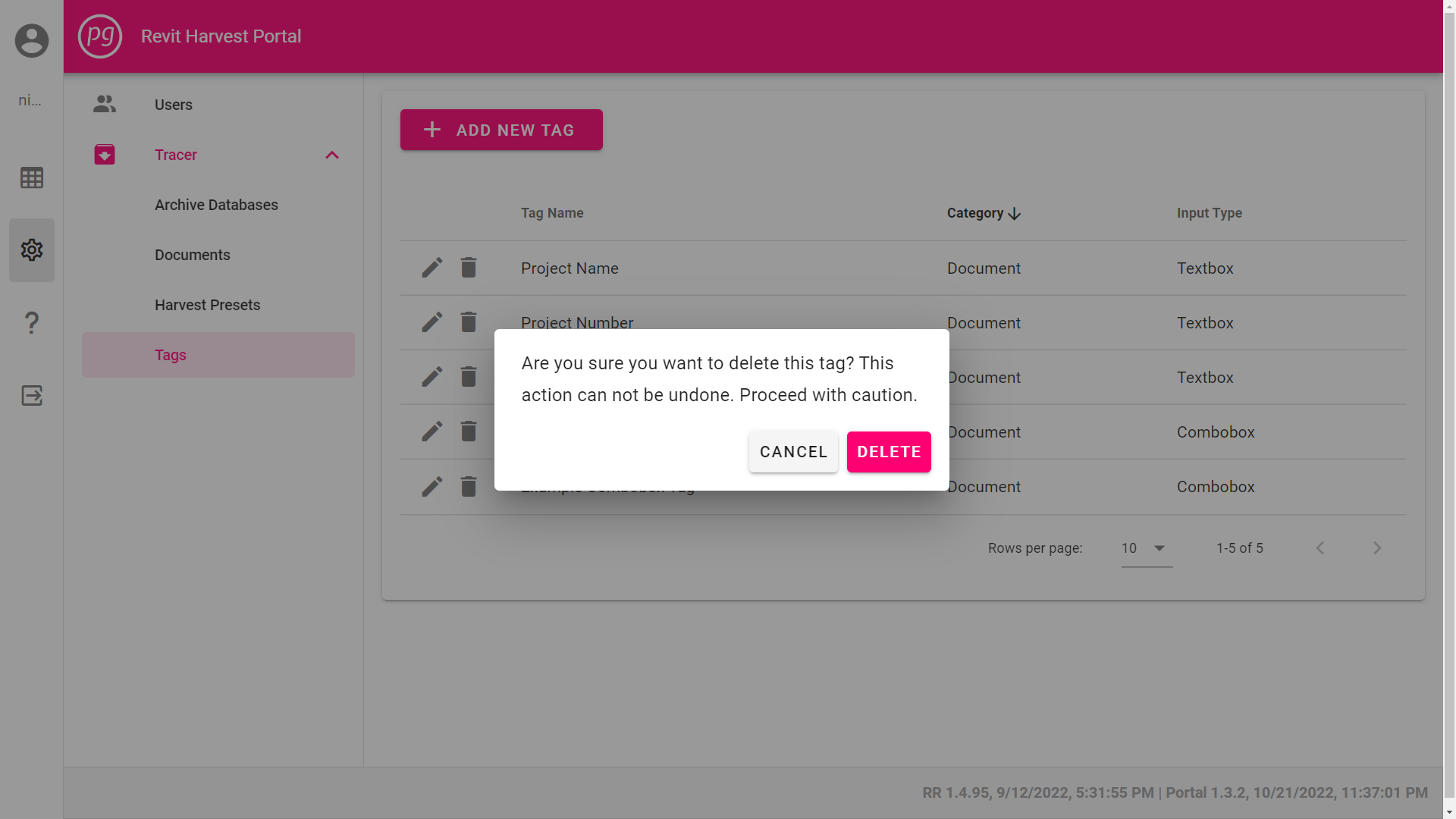The height and width of the screenshot is (819, 1456).
Task: Select the Archive Databases menu item
Action: coord(216,205)
